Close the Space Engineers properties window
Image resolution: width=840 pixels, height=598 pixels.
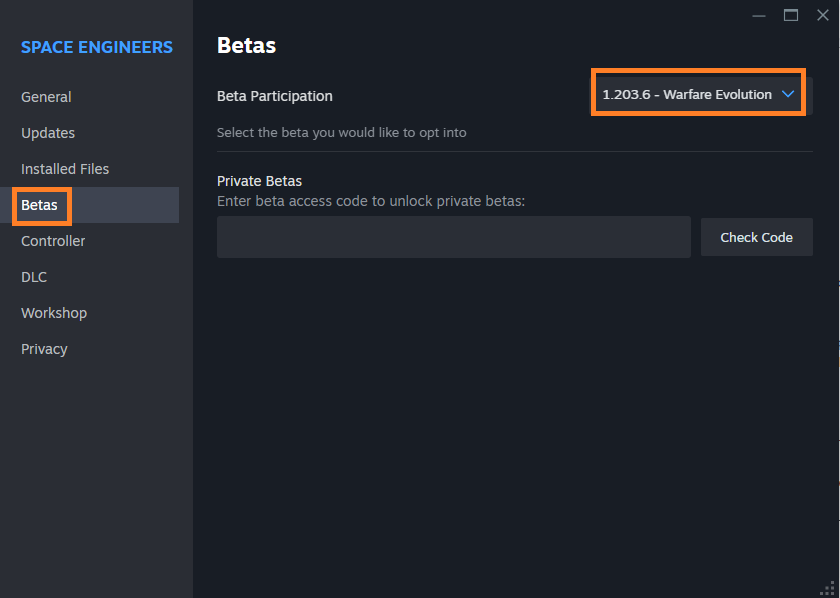pyautogui.click(x=823, y=15)
